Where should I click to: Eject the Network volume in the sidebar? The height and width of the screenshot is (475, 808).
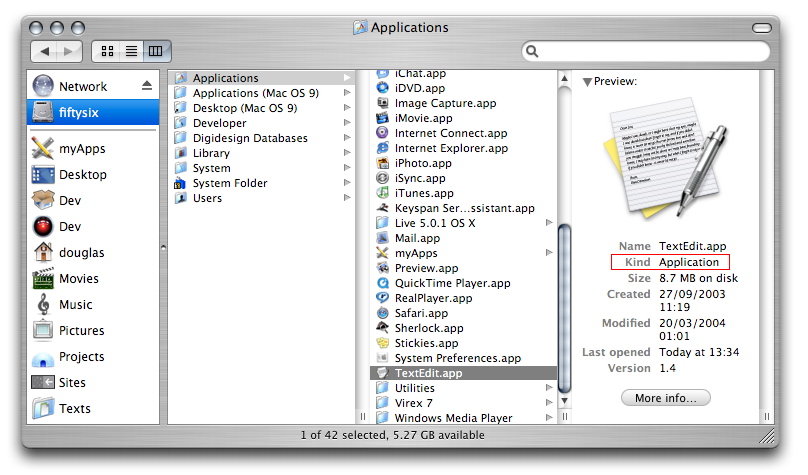(x=147, y=86)
